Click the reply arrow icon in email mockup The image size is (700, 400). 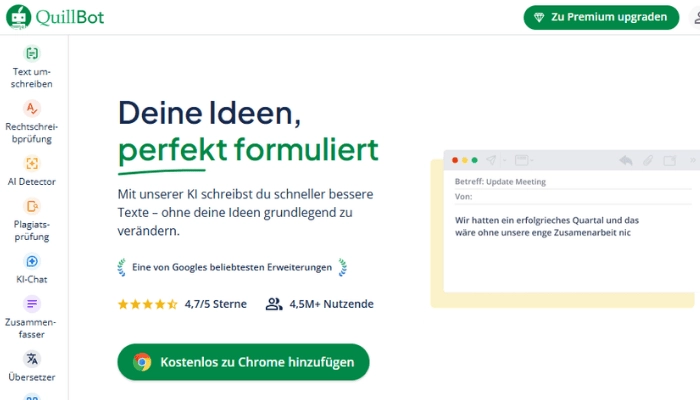tap(626, 160)
